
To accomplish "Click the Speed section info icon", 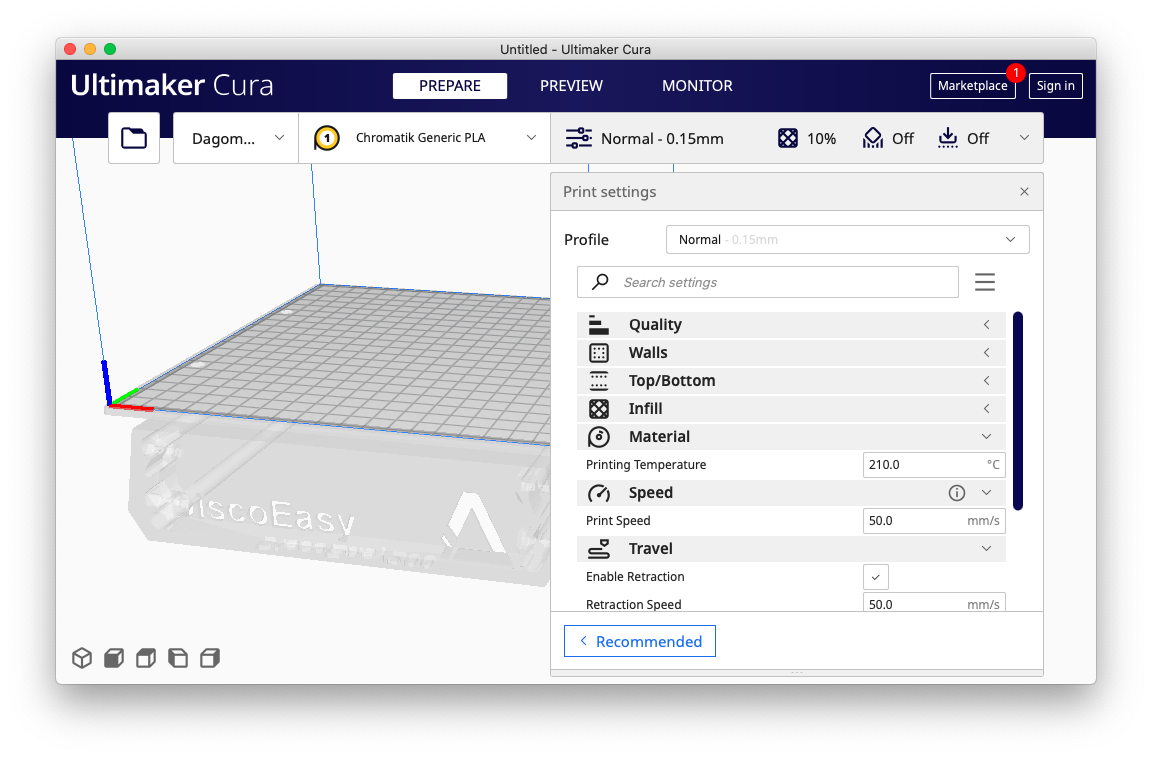I will (x=956, y=493).
